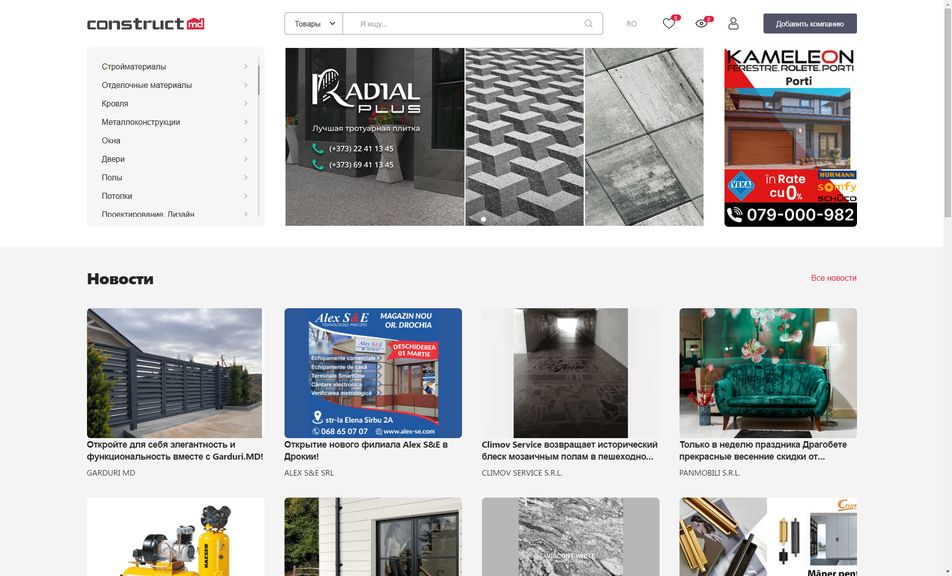Expand chevron next to Кровля
This screenshot has width=952, height=576.
246,104
